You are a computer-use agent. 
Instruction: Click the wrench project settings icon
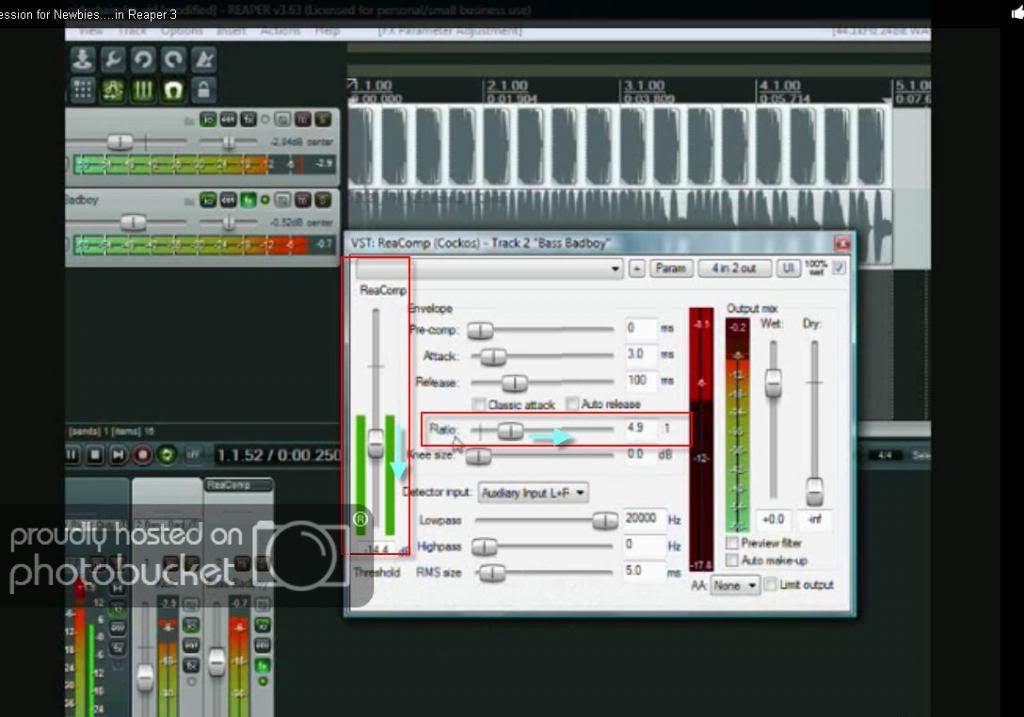coord(113,60)
